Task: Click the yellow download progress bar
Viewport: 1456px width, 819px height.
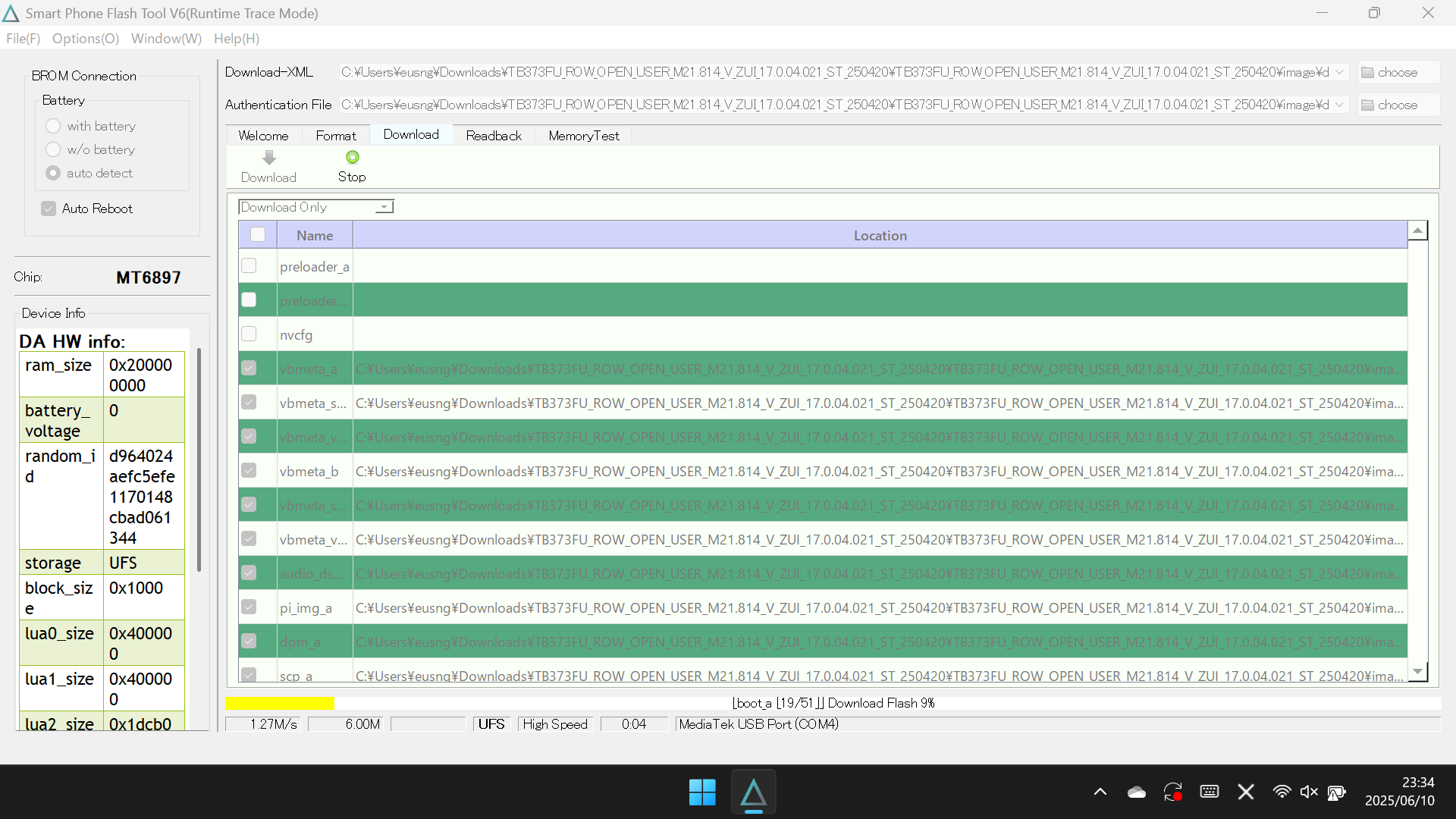Action: (x=280, y=703)
